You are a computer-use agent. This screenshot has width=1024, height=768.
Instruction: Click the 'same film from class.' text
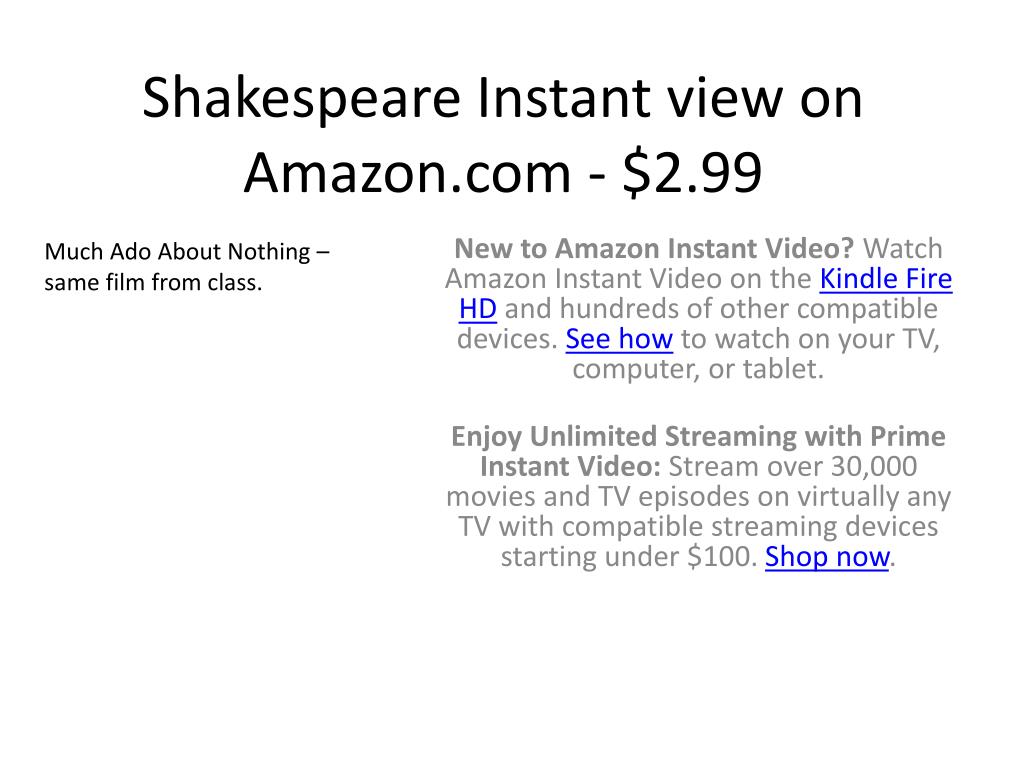coord(153,282)
